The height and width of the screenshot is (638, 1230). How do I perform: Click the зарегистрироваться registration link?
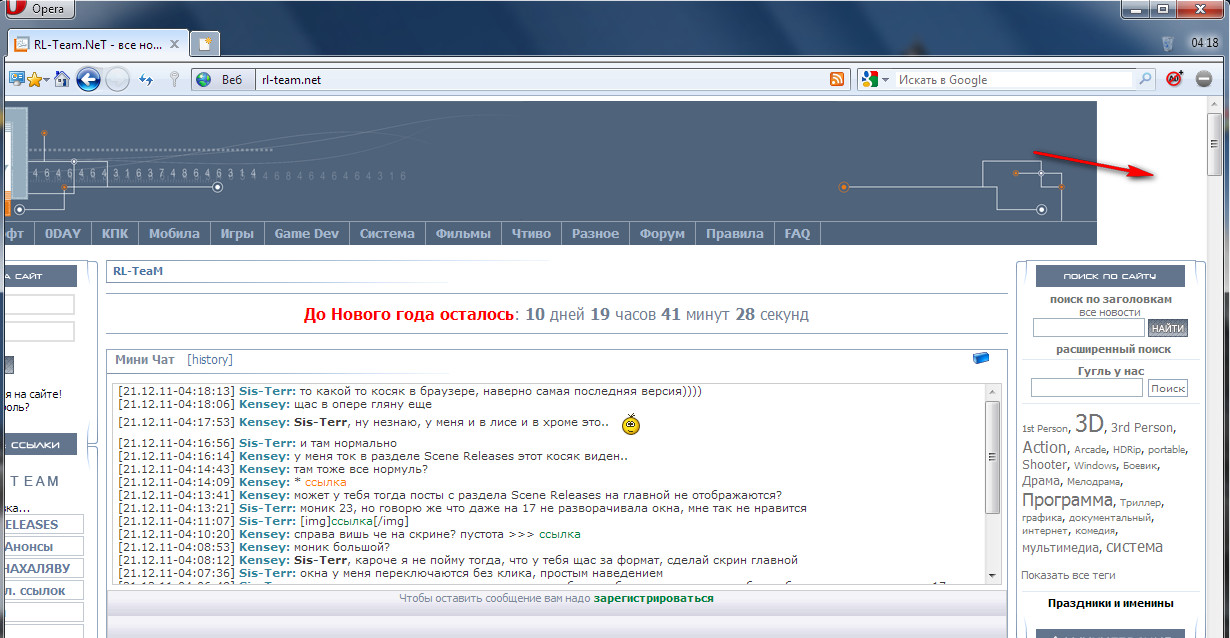(653, 598)
